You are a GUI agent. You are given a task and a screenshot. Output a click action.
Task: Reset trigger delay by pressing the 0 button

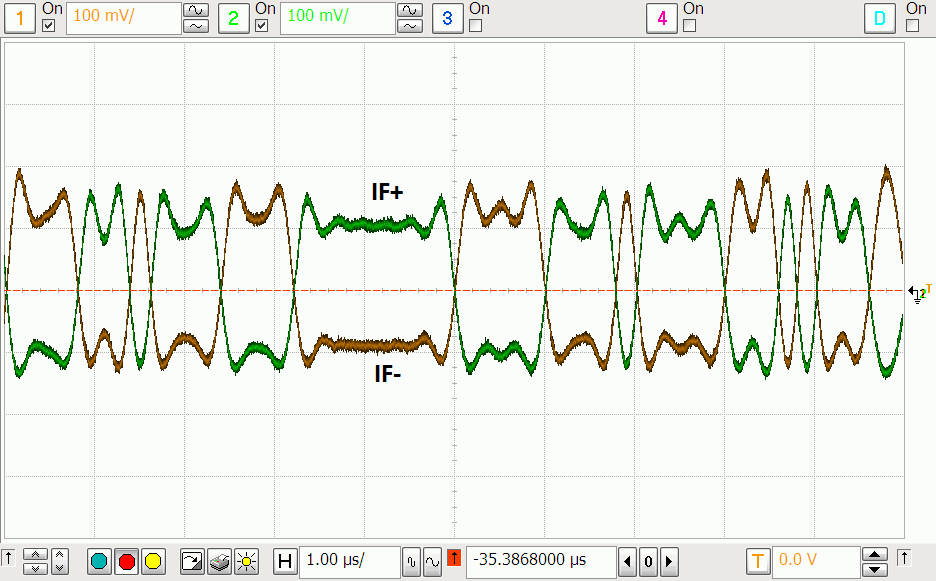[648, 562]
